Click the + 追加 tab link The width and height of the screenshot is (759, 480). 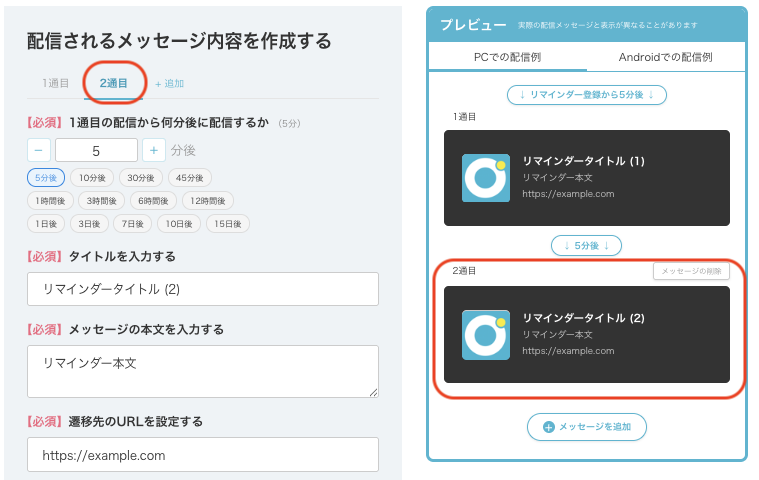click(169, 84)
